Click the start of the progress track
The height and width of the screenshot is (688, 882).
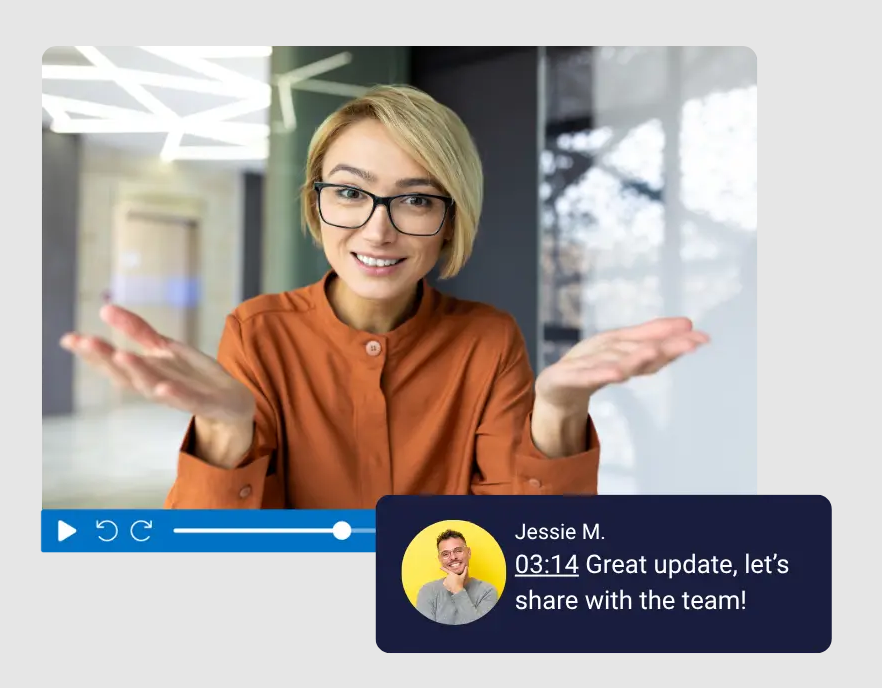(x=177, y=531)
